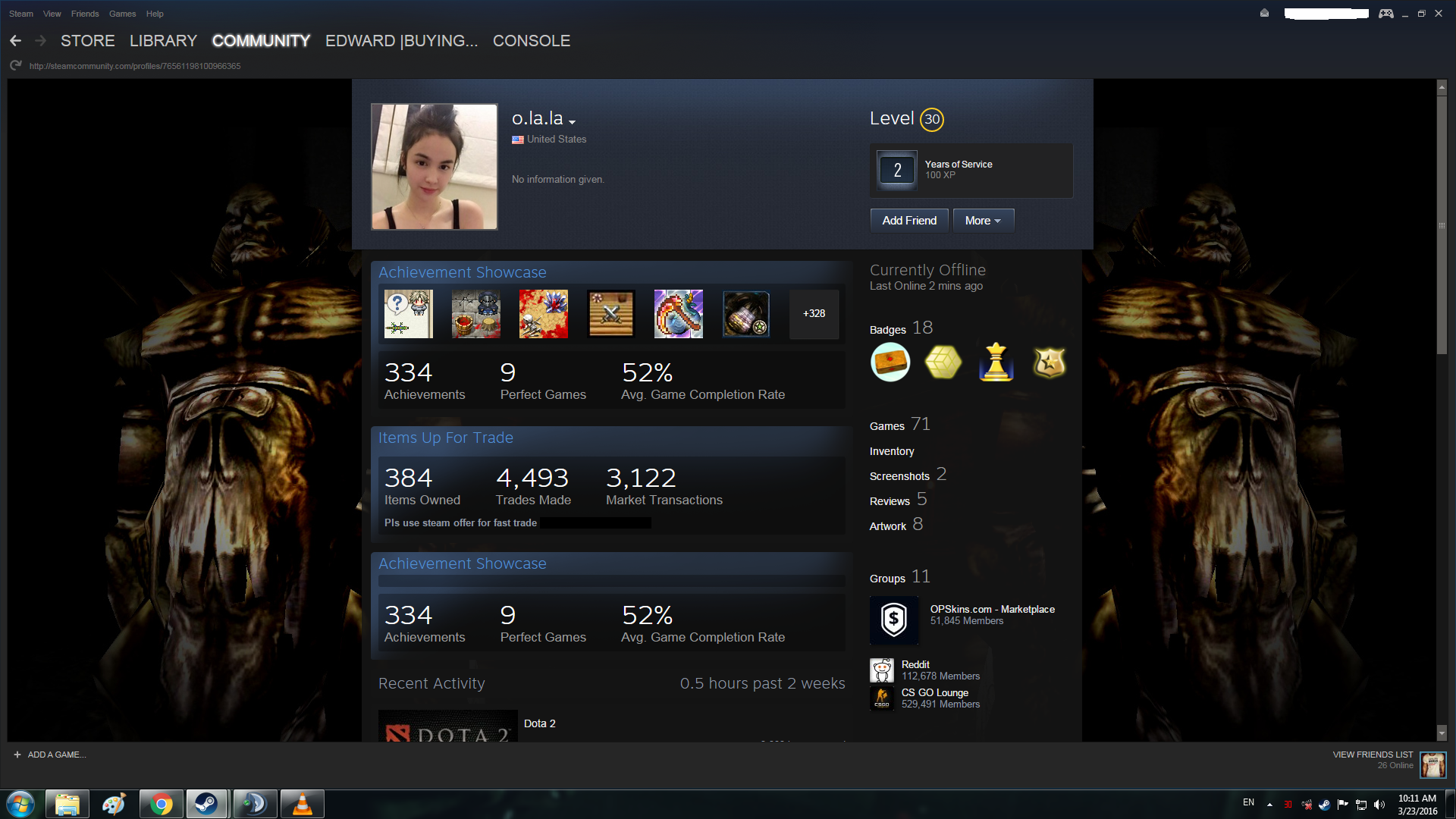Screen dimensions: 1456x819
Task: Click the Reddit group avatar
Action: 881,670
